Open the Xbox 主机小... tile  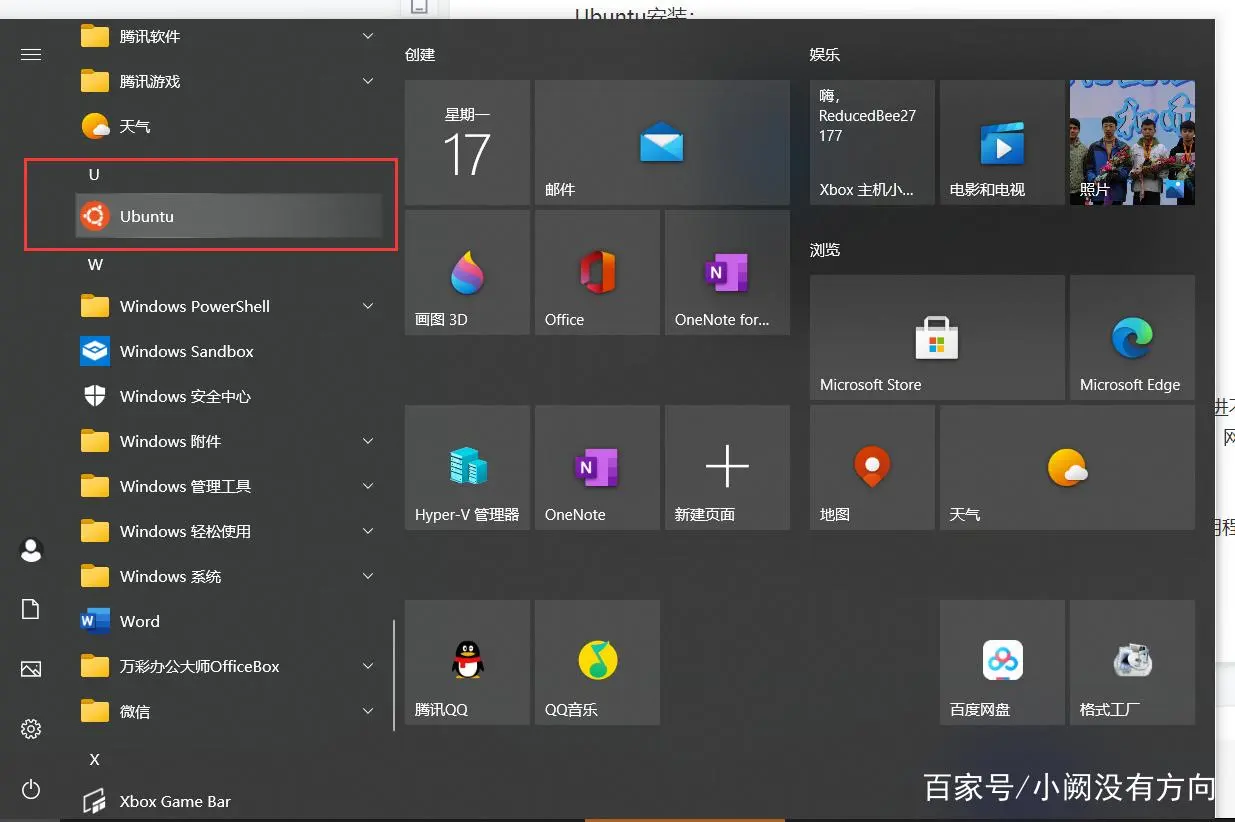coord(872,143)
